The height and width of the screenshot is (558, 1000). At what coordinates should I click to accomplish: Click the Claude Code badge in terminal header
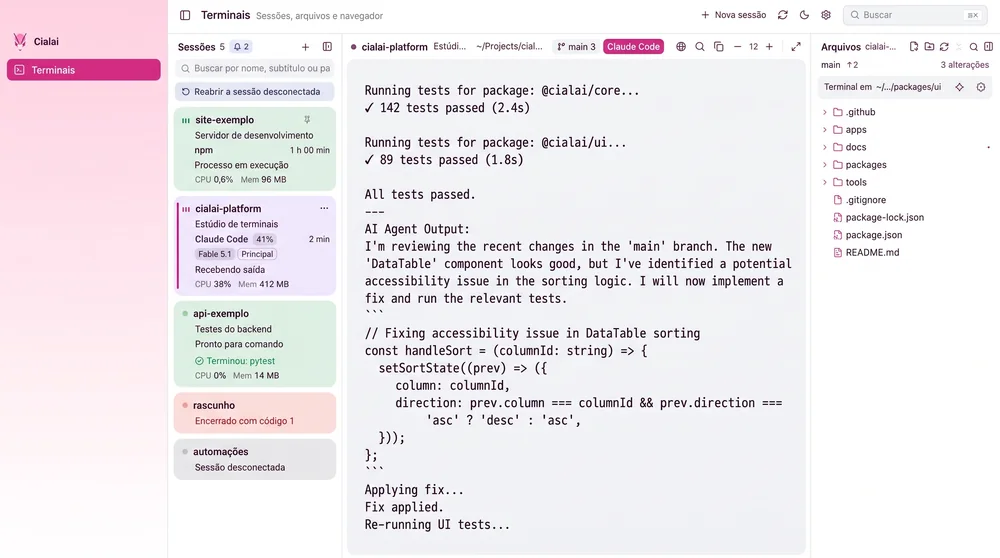tap(633, 47)
